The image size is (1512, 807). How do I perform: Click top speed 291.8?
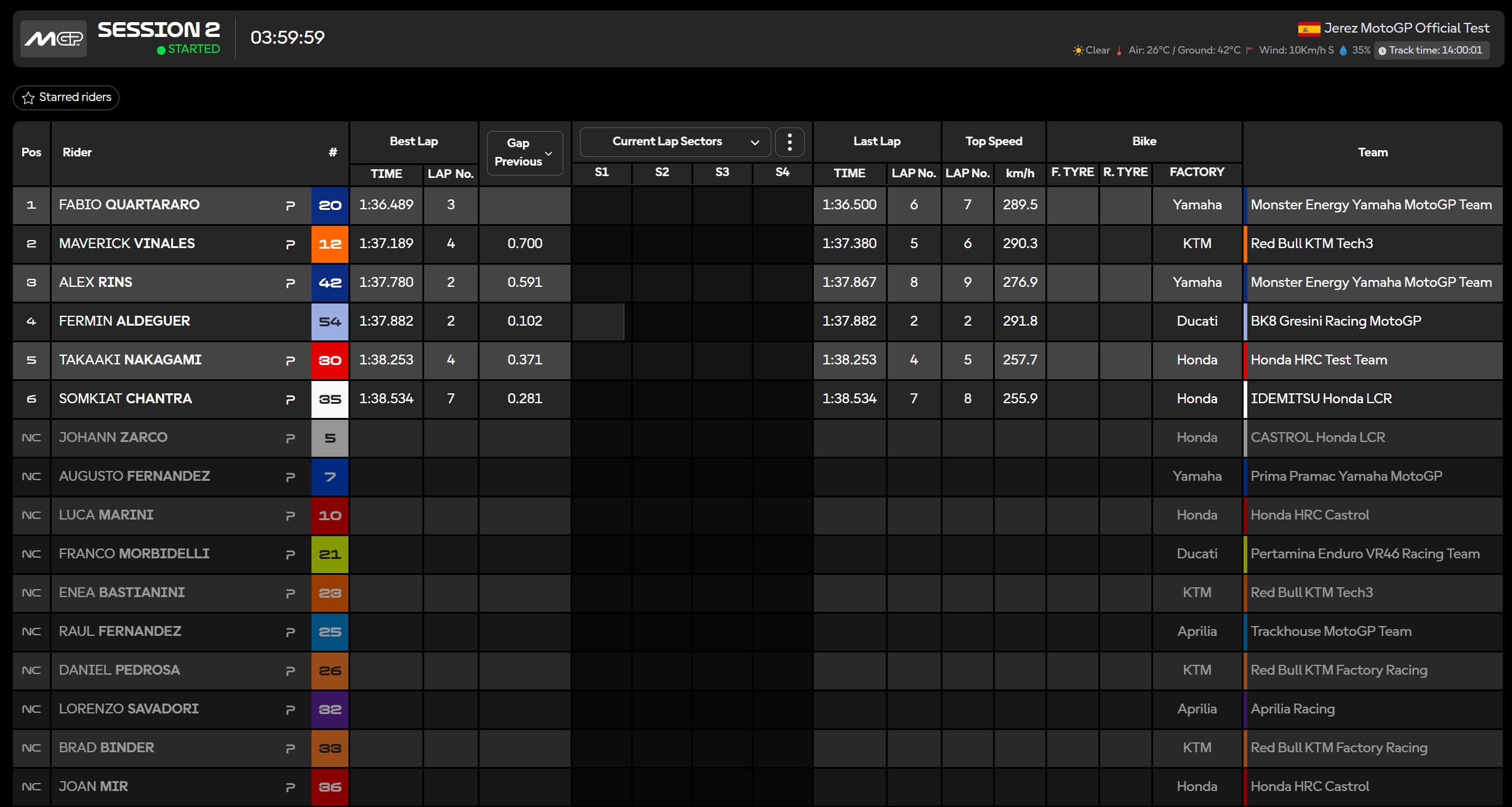click(x=1020, y=321)
